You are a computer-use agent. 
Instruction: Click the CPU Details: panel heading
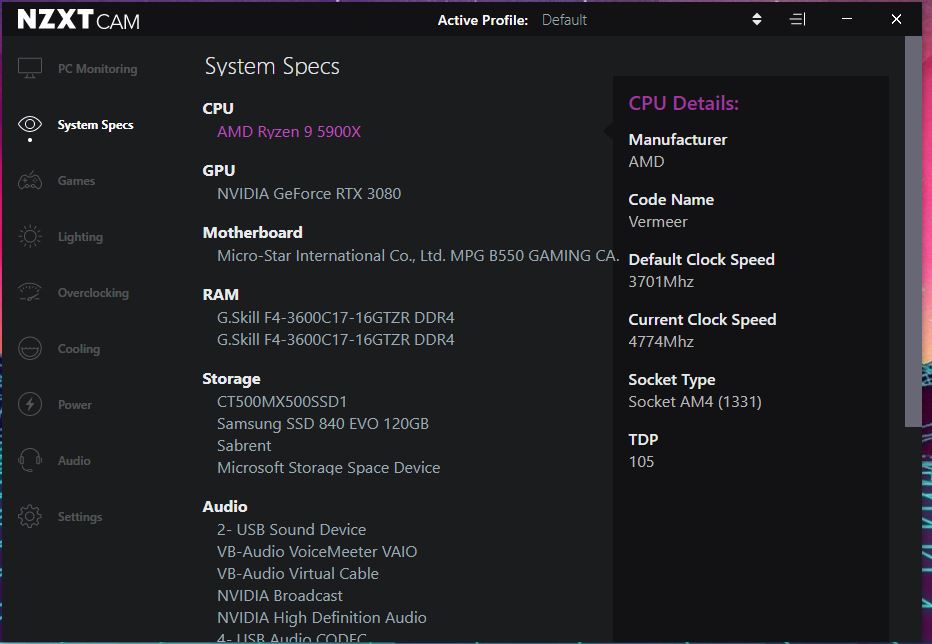click(x=684, y=103)
